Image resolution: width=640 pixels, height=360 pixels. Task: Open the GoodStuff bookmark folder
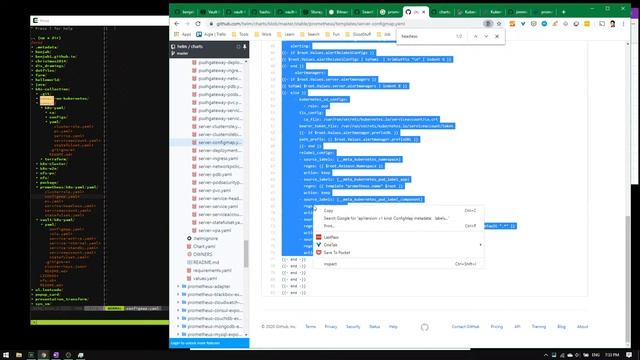point(358,34)
